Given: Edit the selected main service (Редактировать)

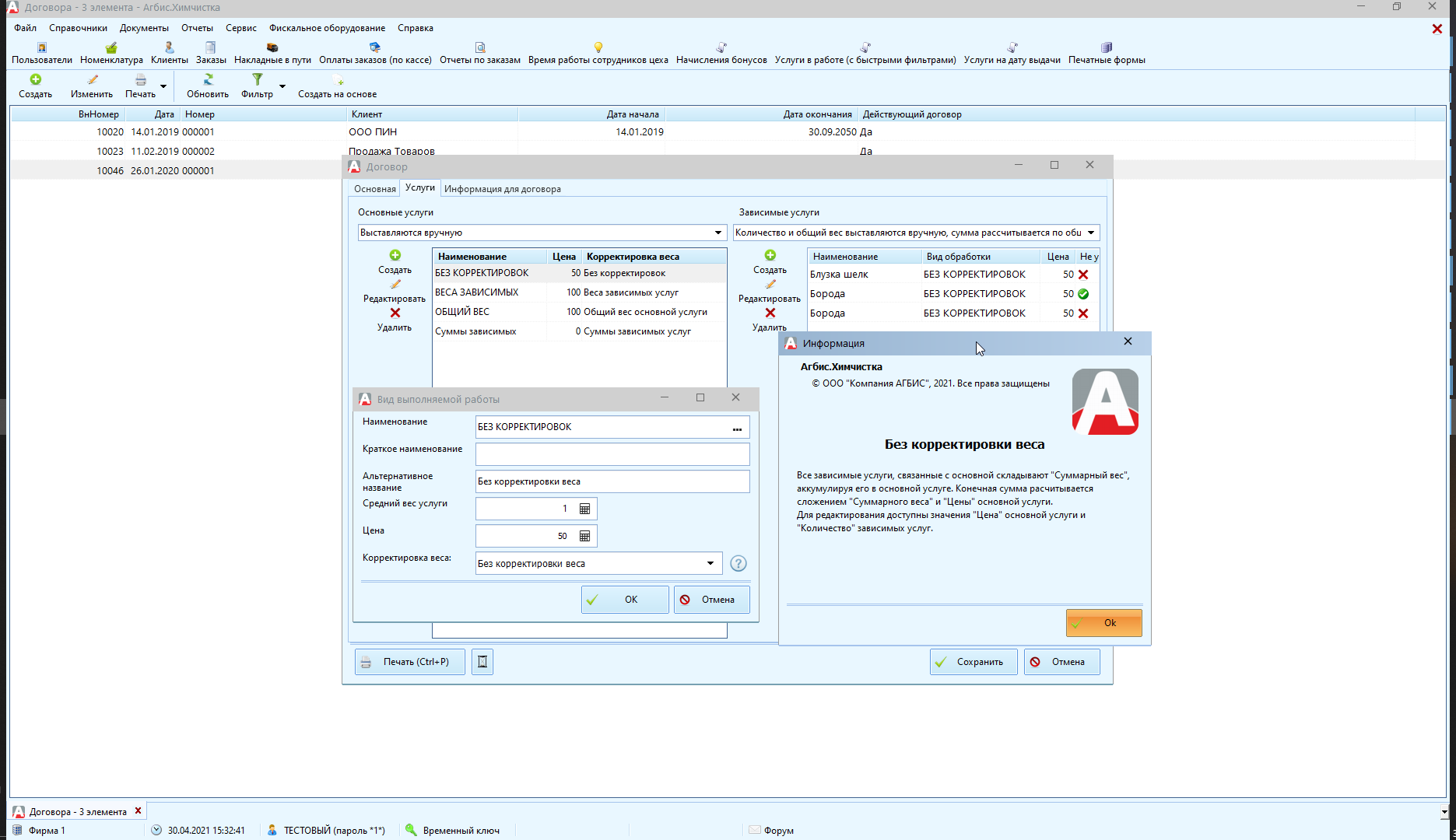Looking at the screenshot, I should pos(395,291).
